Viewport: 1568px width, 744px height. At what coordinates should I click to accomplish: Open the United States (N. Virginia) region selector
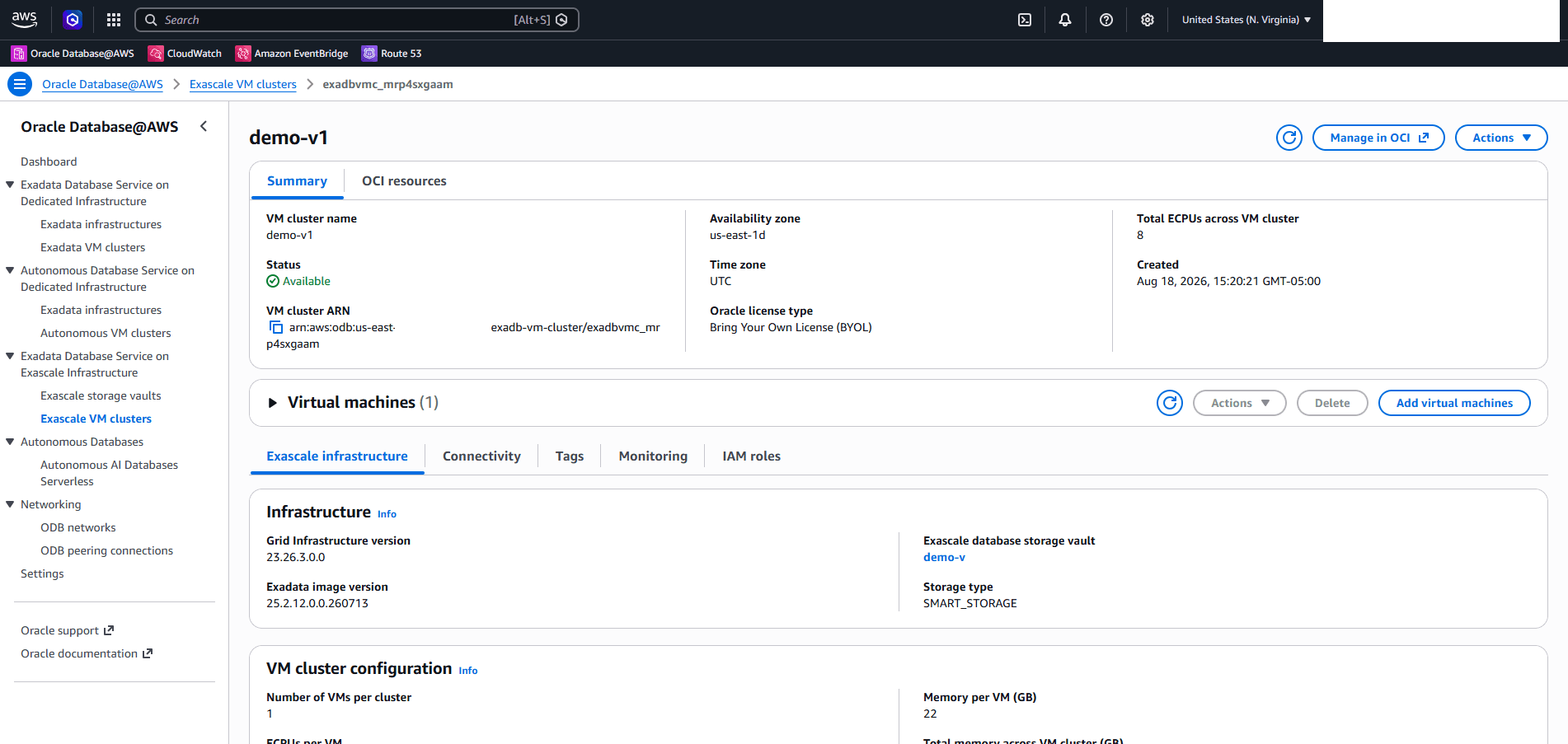pyautogui.click(x=1246, y=20)
